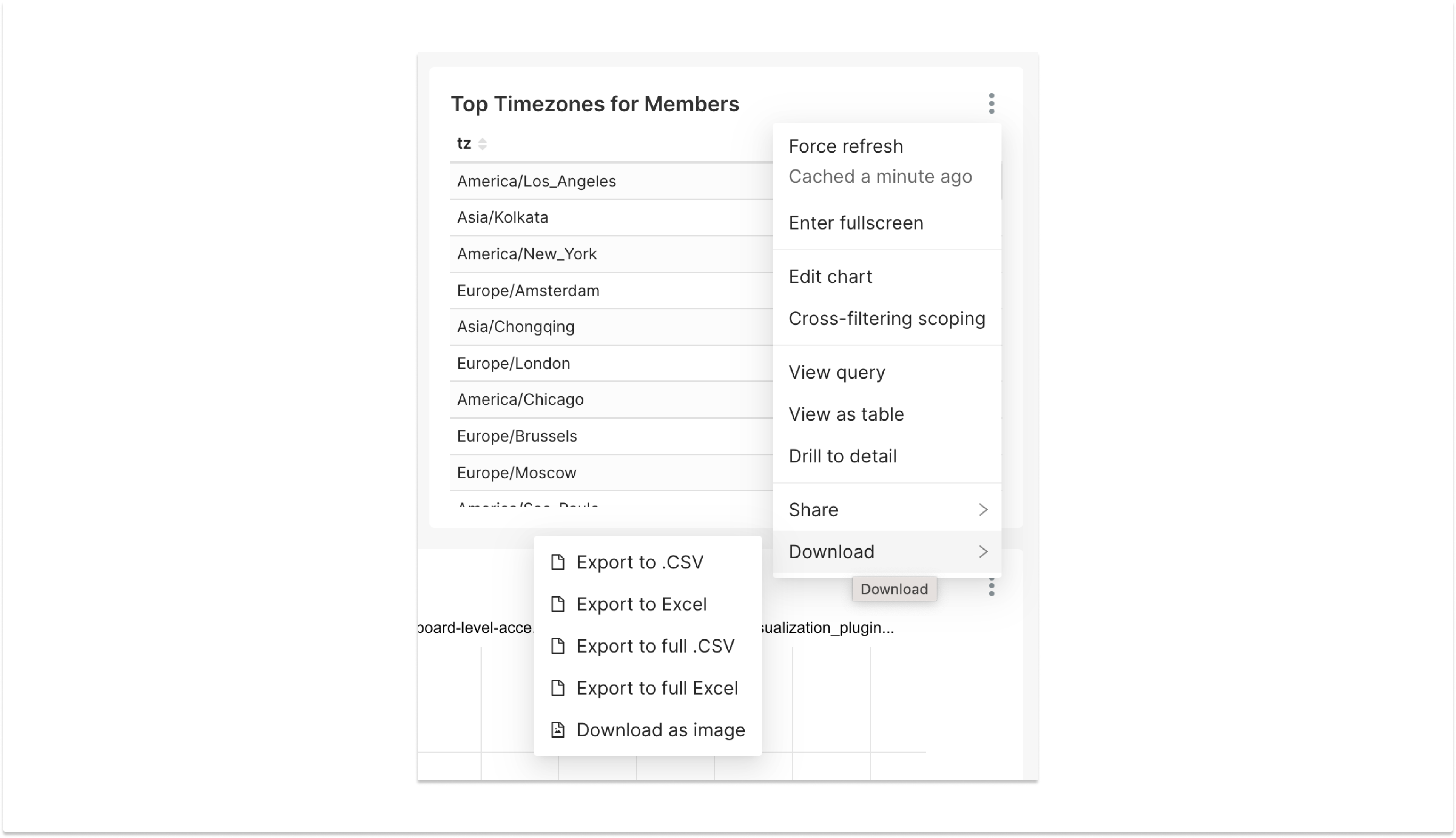
Task: Click Drill to detail
Action: click(843, 456)
